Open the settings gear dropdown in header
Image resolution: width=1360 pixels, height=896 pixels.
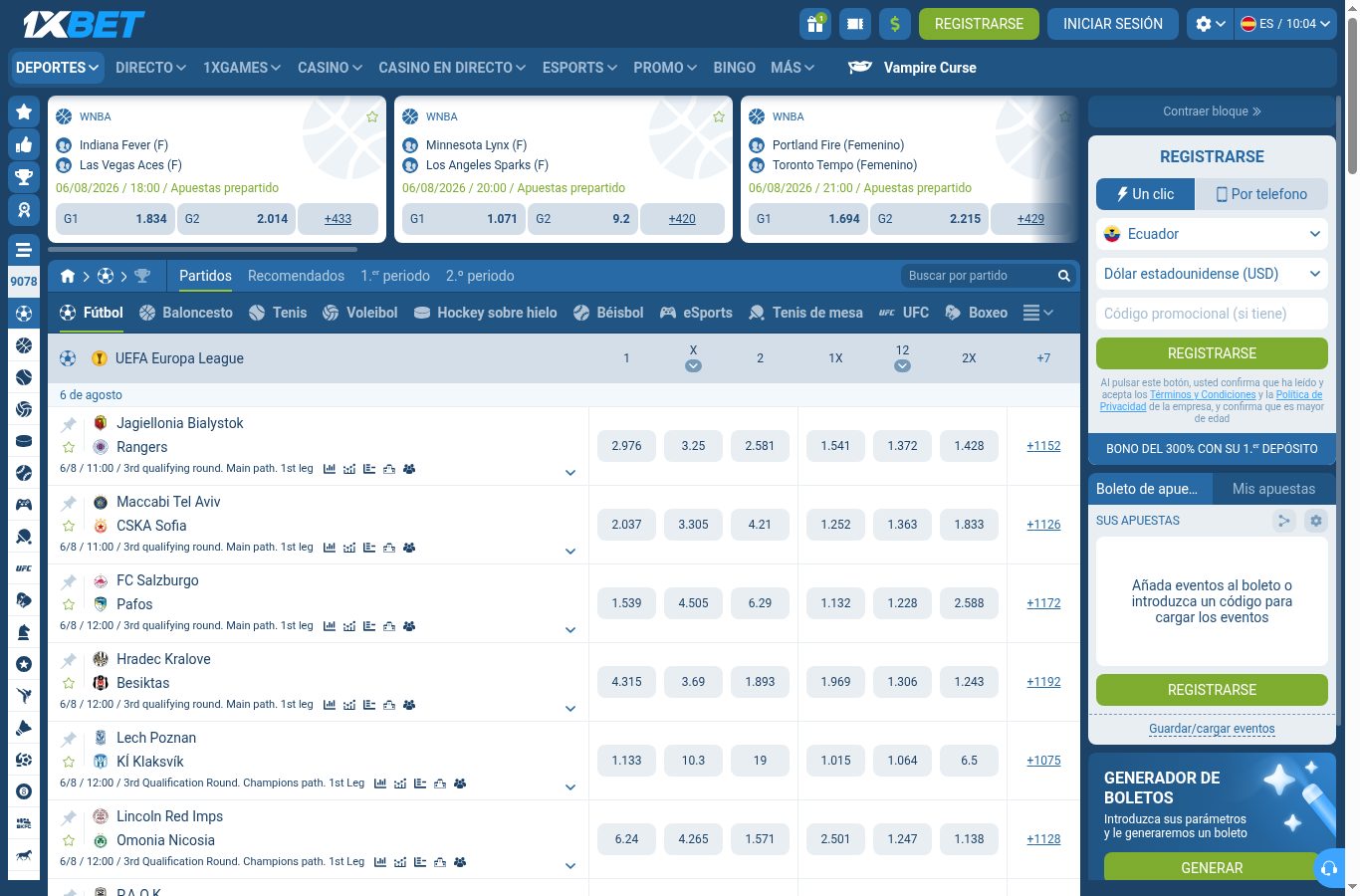[x=1210, y=24]
